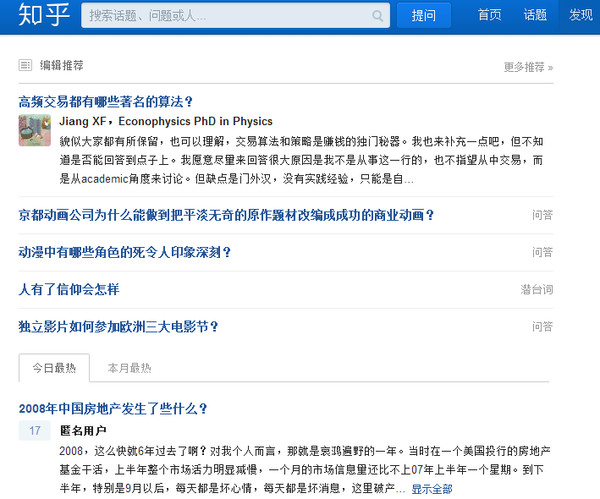600x499 pixels.
Task: Click the Zhihu 知乎 logo
Action: 37,16
